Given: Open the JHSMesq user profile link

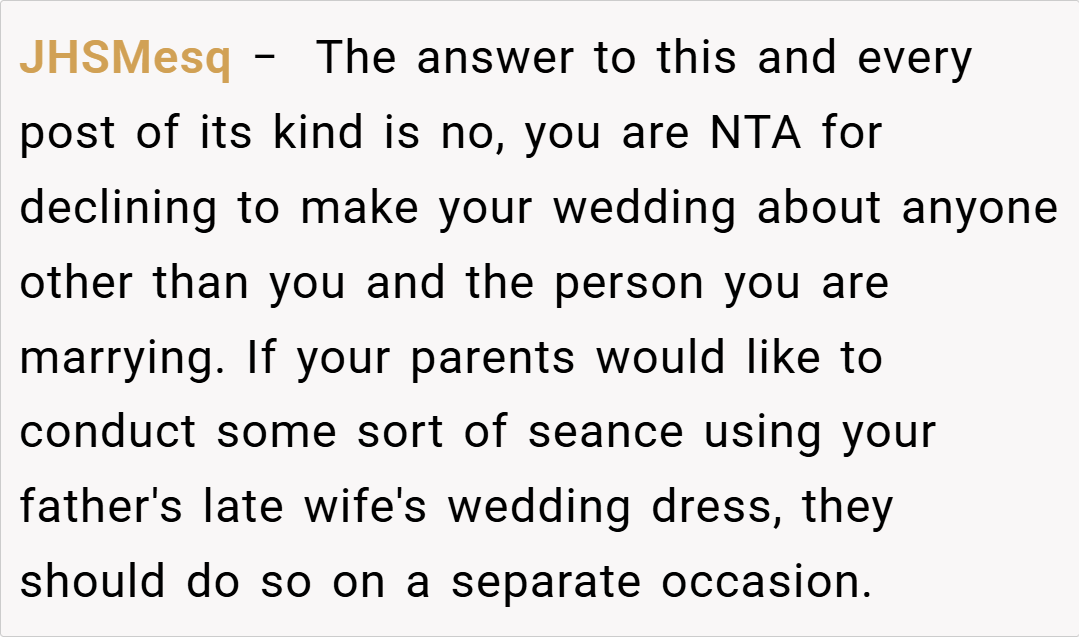Looking at the screenshot, I should [x=125, y=60].
